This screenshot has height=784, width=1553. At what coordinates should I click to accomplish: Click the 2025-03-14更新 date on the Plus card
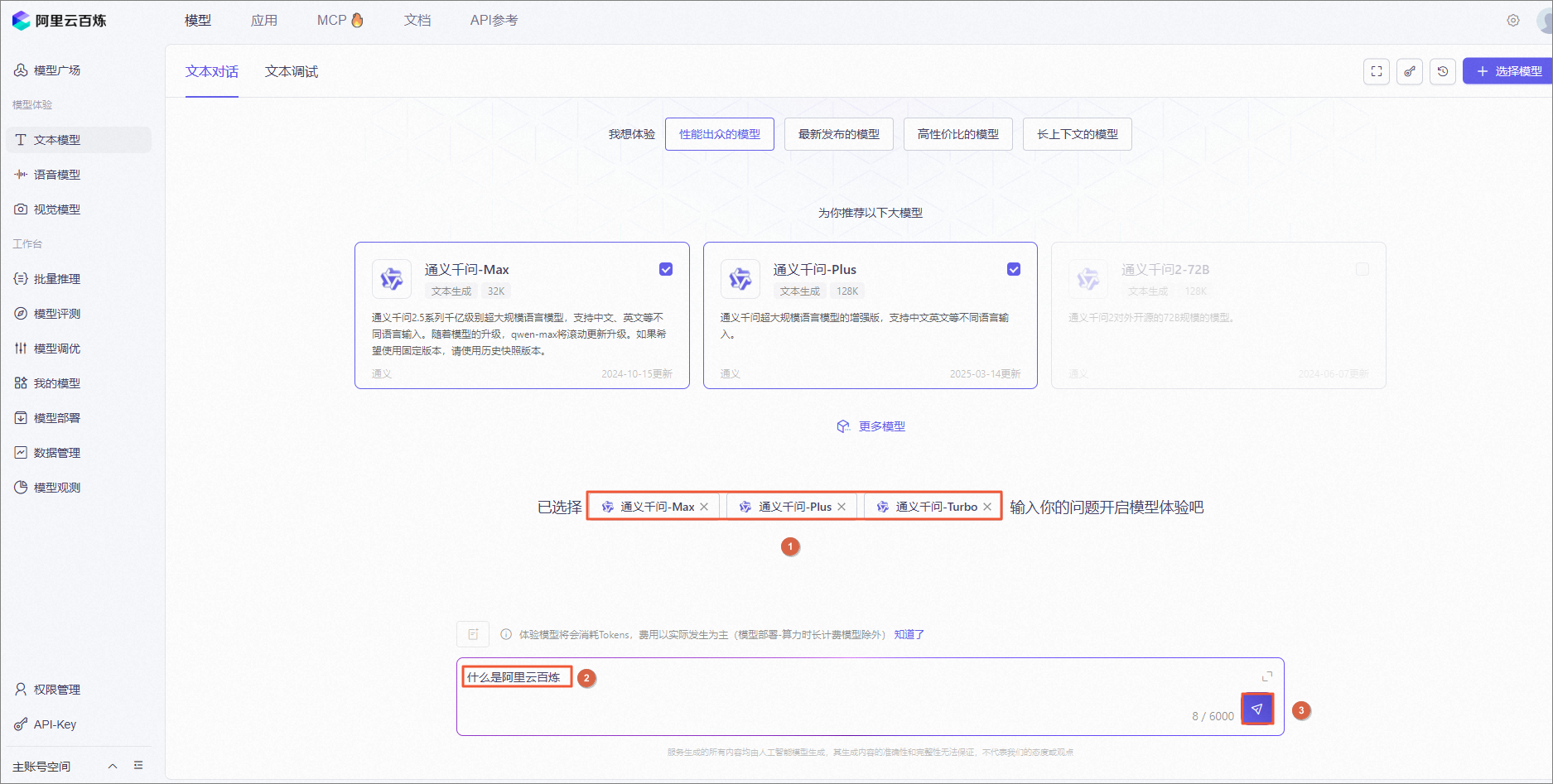point(986,374)
